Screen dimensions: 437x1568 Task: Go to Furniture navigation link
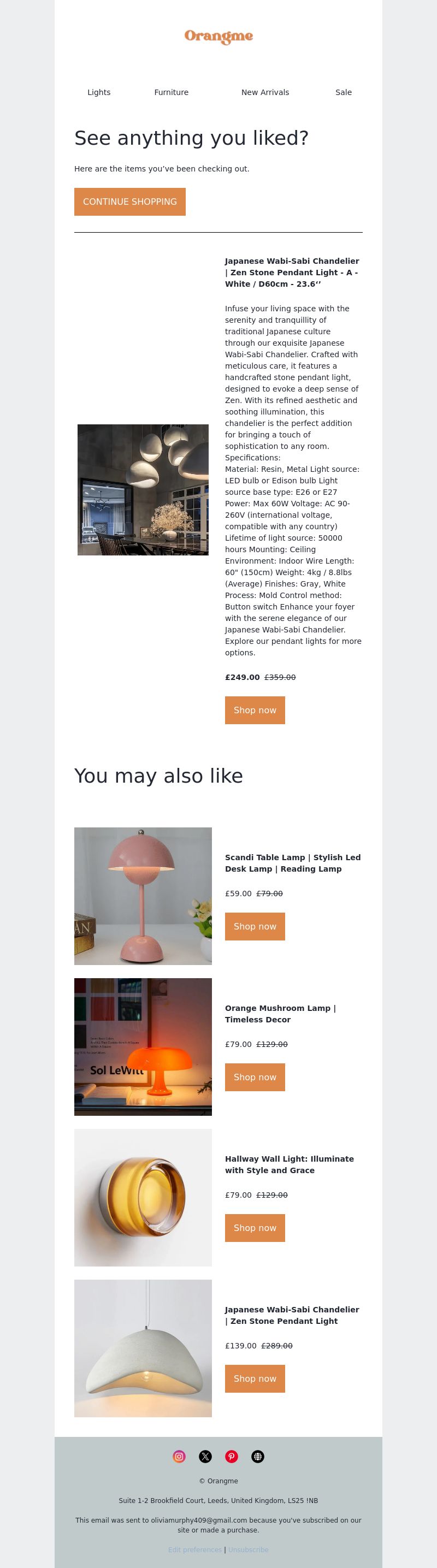pyautogui.click(x=171, y=92)
